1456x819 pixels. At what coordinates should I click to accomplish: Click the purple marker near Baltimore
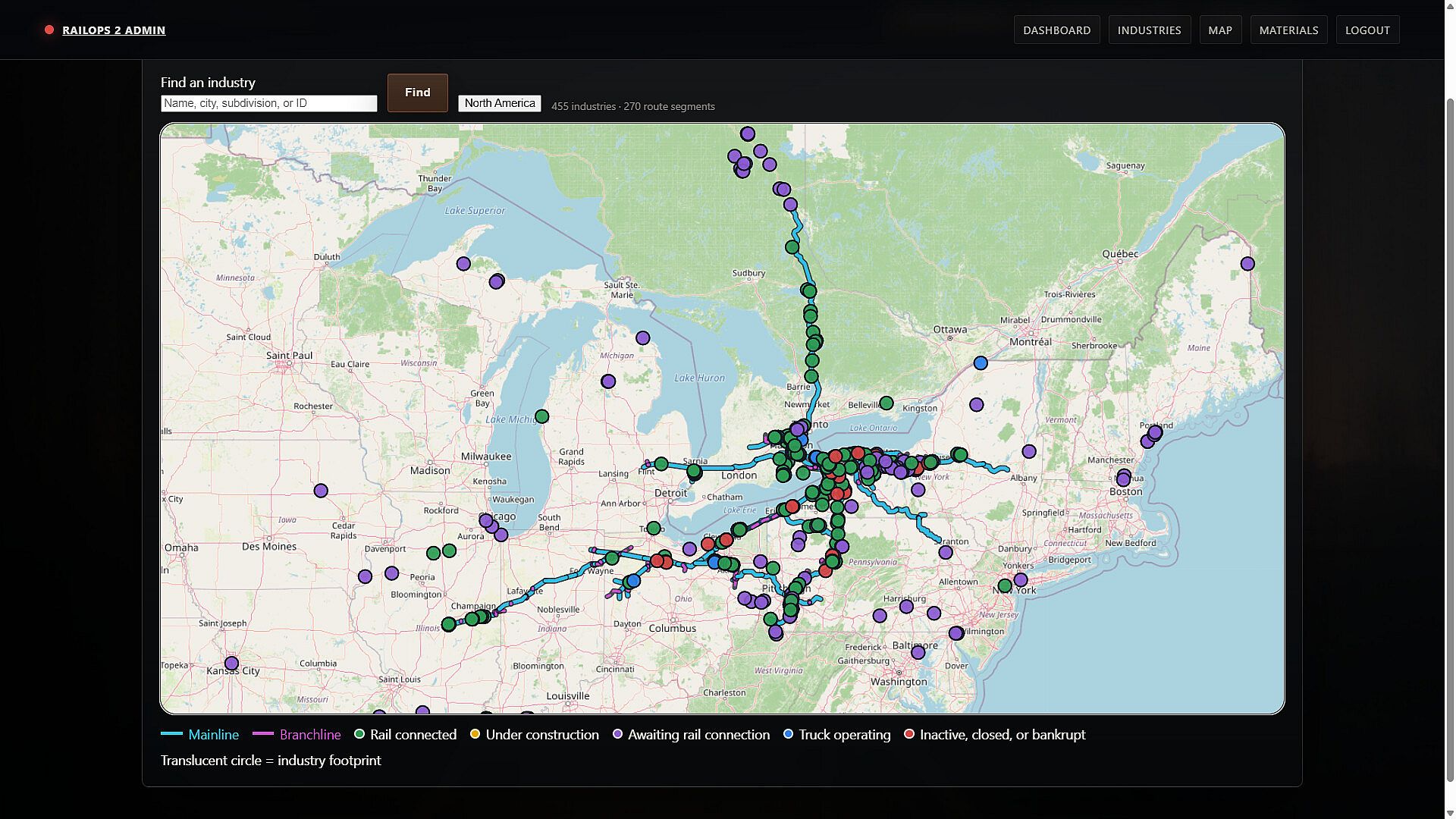pyautogui.click(x=918, y=652)
